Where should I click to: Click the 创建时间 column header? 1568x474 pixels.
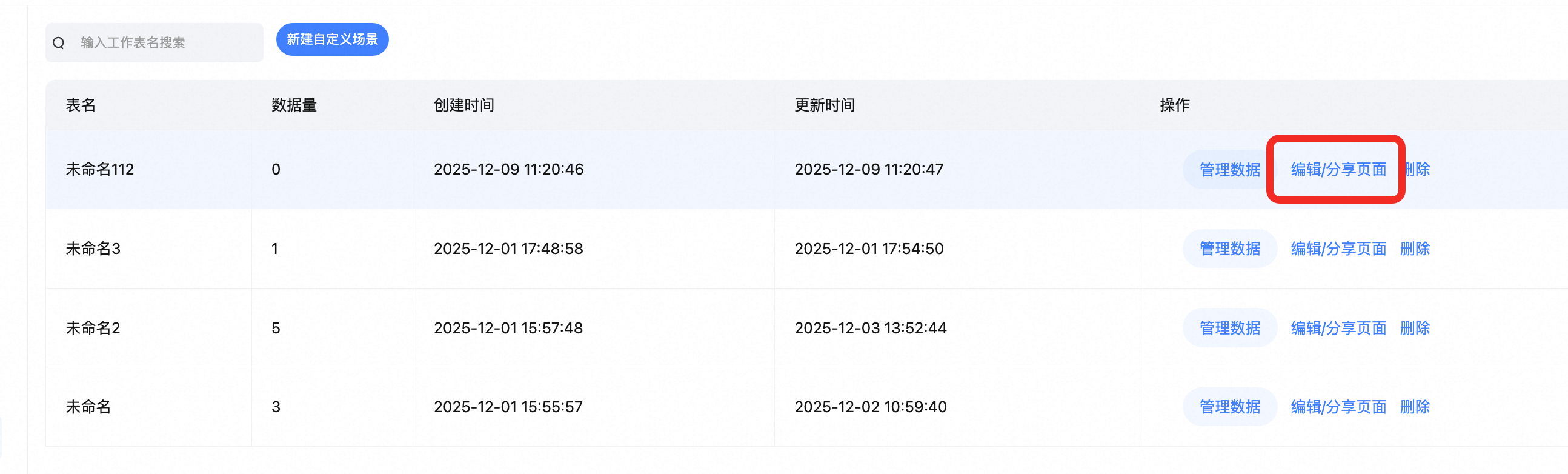click(x=464, y=105)
